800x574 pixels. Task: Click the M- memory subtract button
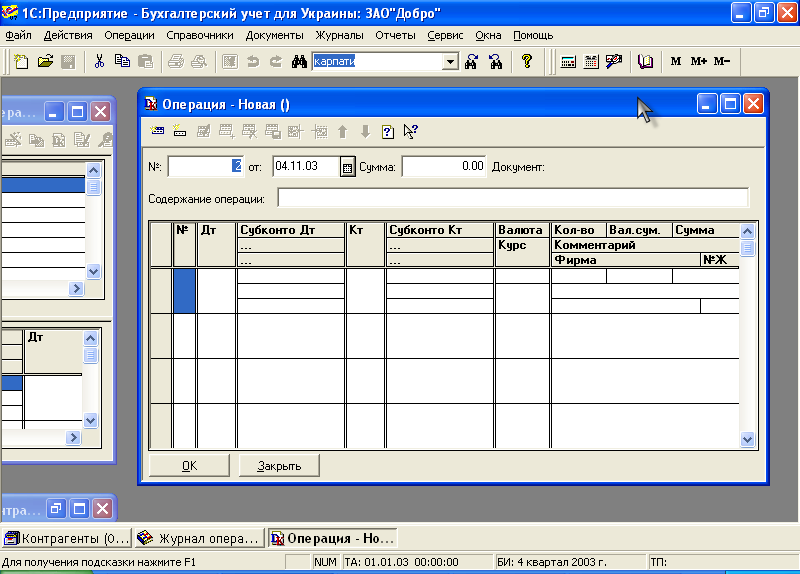pos(721,61)
